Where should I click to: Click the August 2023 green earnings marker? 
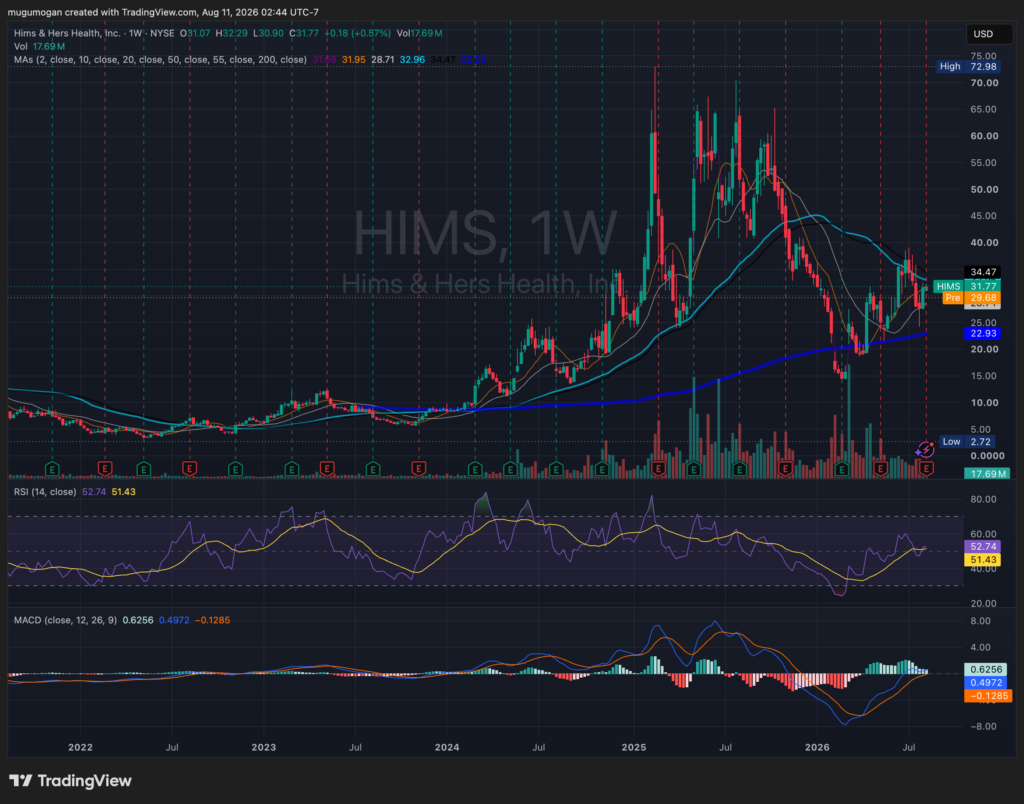click(372, 468)
